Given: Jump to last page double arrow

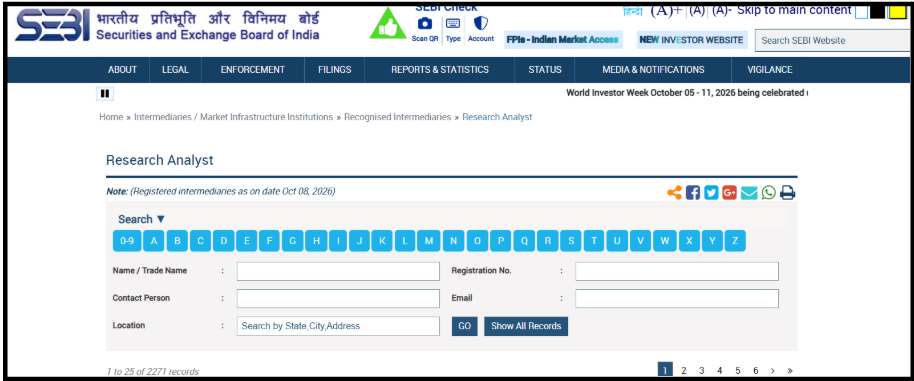Looking at the screenshot, I should tap(790, 371).
